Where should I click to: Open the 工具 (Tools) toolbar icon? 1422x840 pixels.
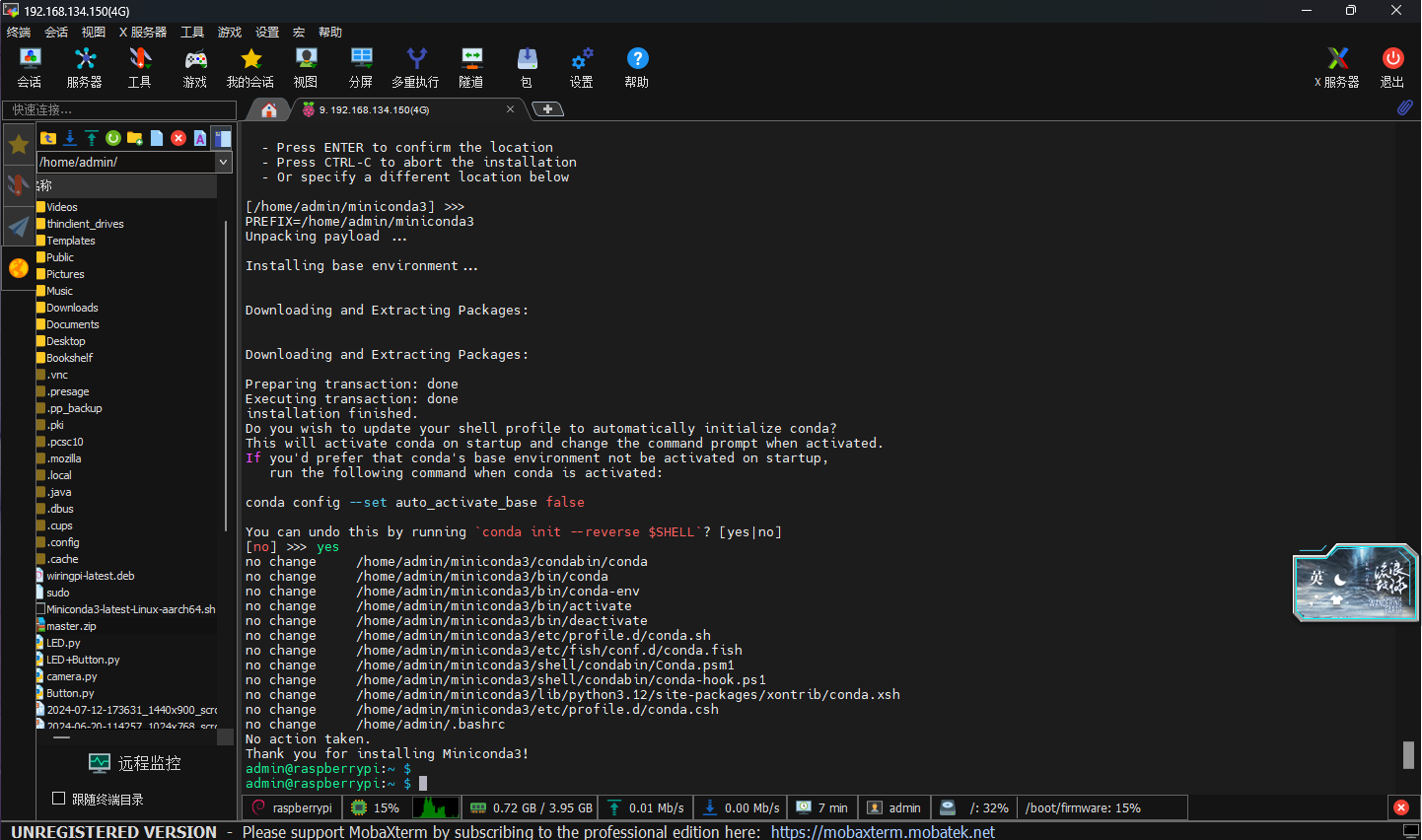[140, 68]
